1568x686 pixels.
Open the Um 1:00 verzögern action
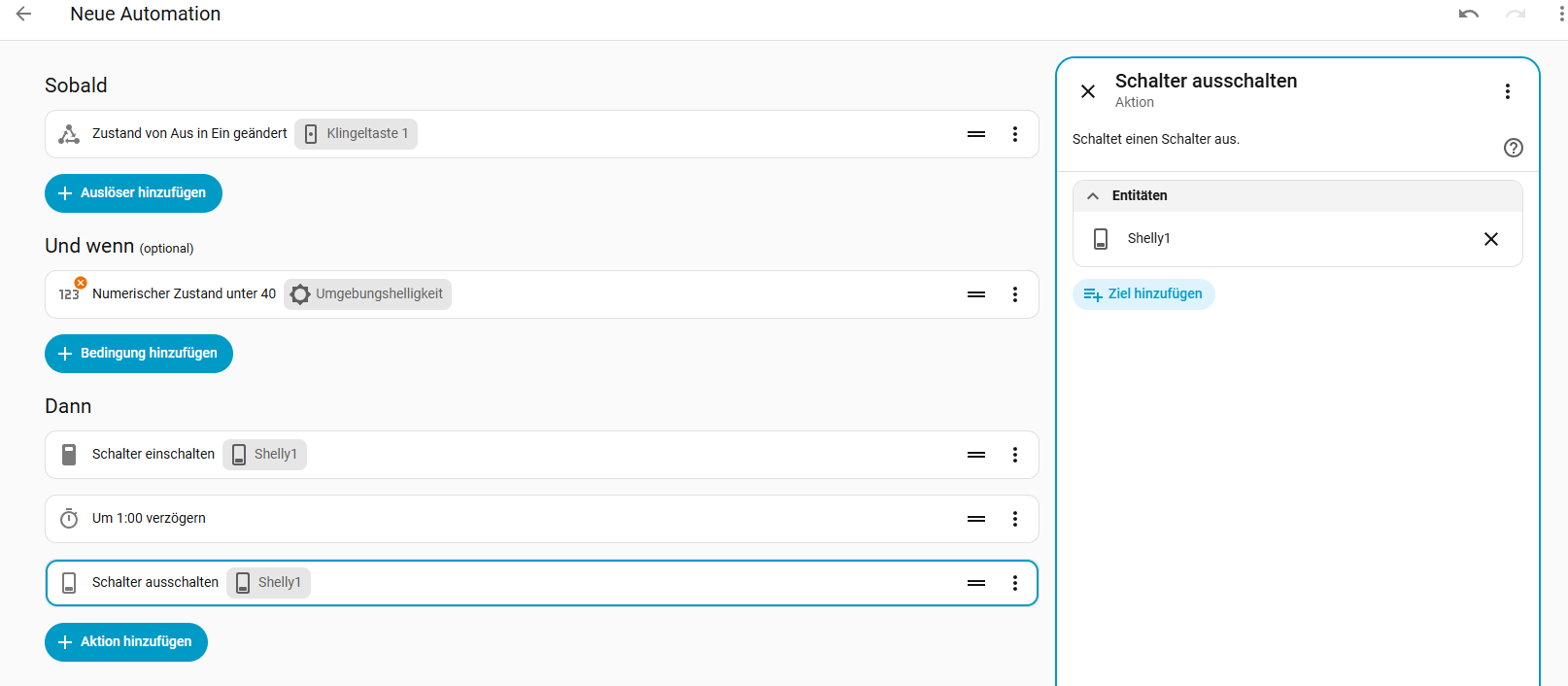tap(542, 519)
